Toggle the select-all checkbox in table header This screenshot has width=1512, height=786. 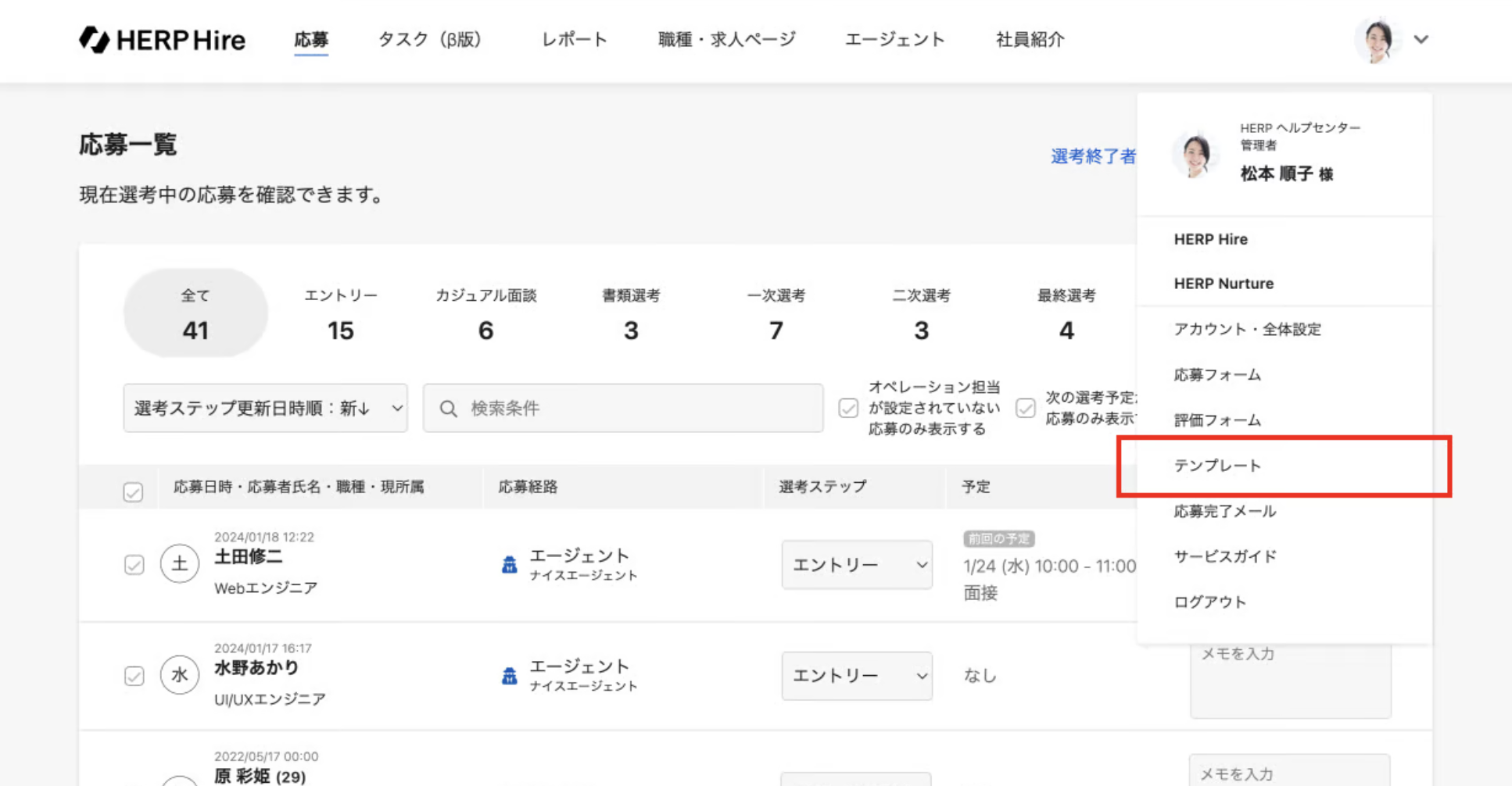(133, 491)
